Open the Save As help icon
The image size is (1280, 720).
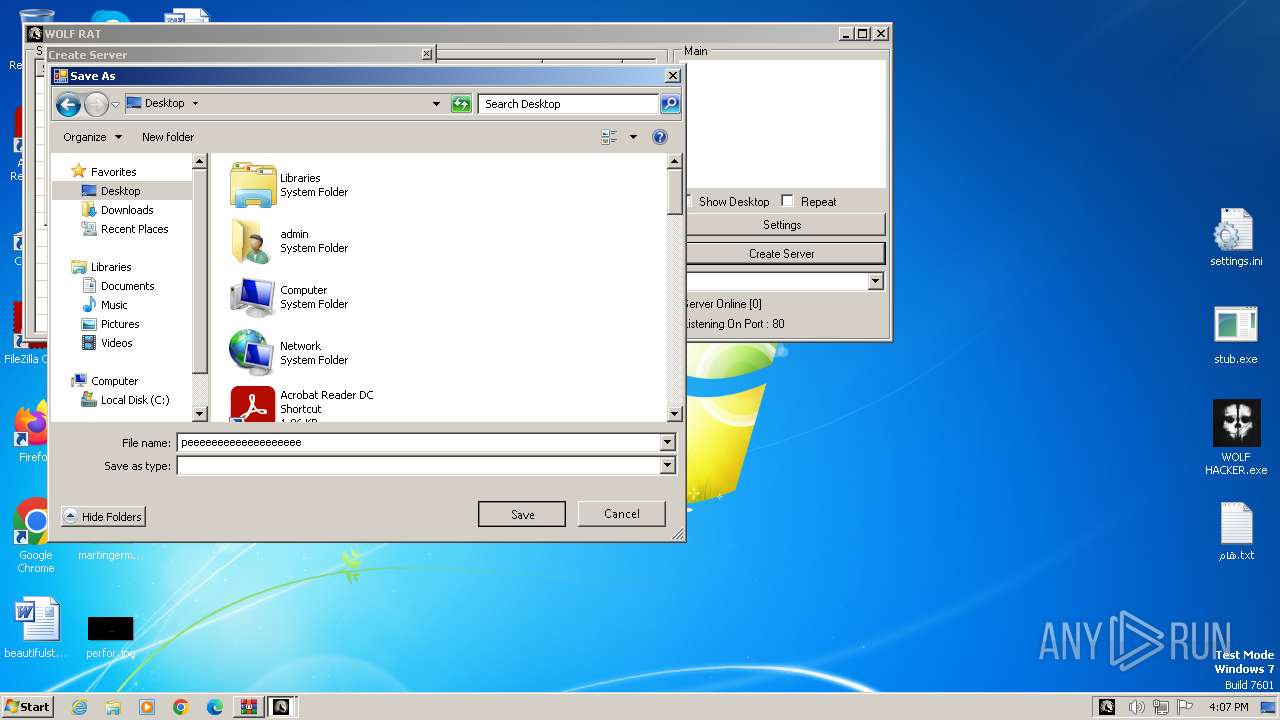[x=659, y=137]
